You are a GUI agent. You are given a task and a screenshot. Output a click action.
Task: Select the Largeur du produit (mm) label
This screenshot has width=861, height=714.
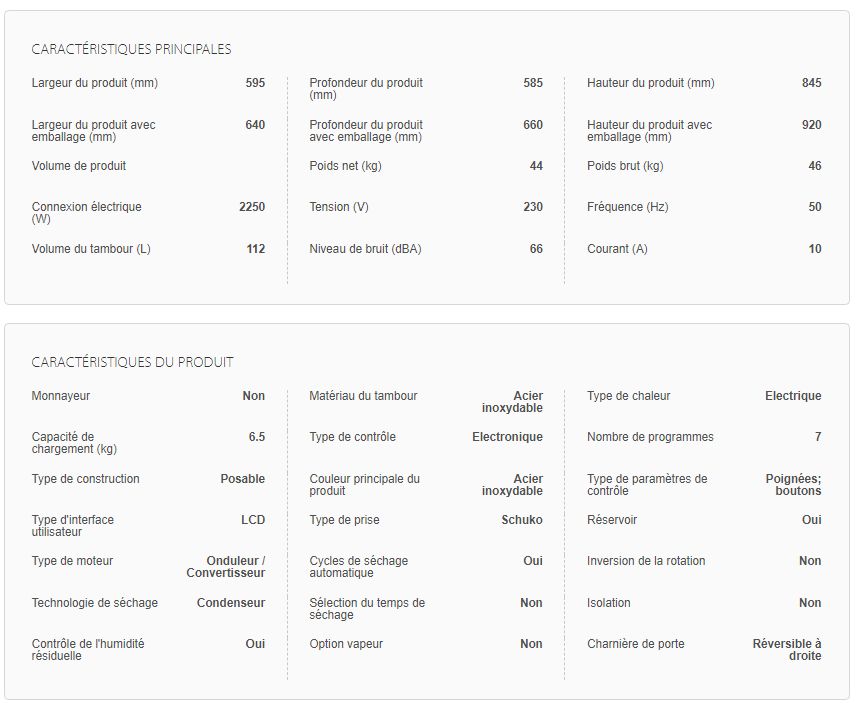[x=95, y=83]
